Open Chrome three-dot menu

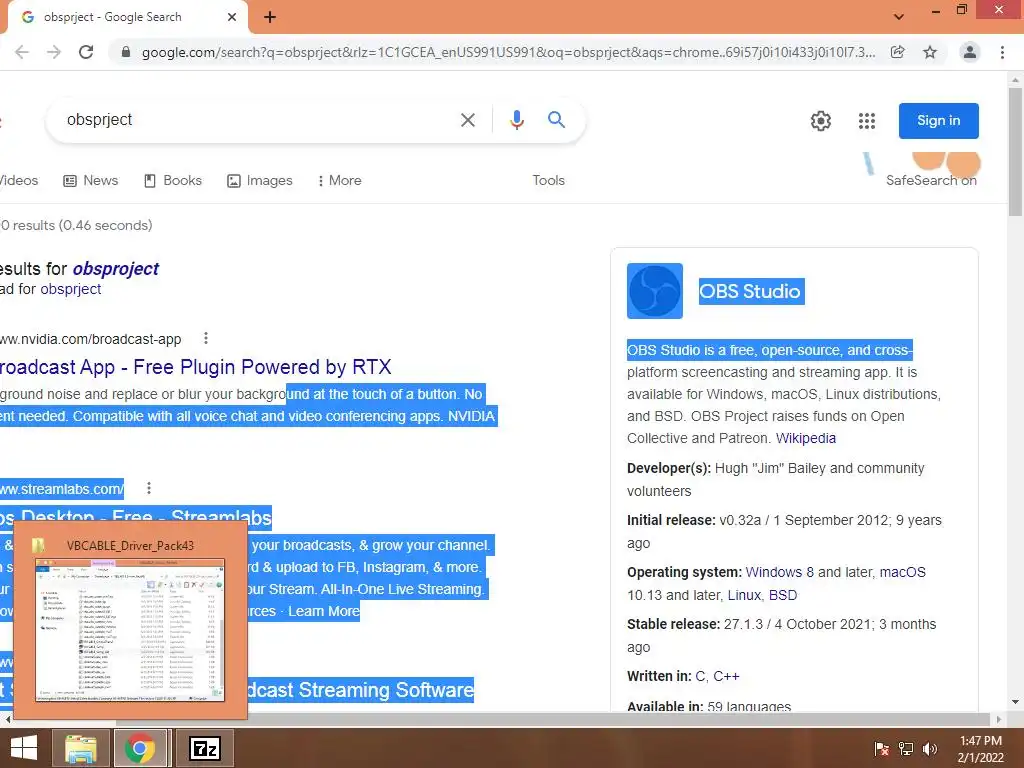[1002, 52]
